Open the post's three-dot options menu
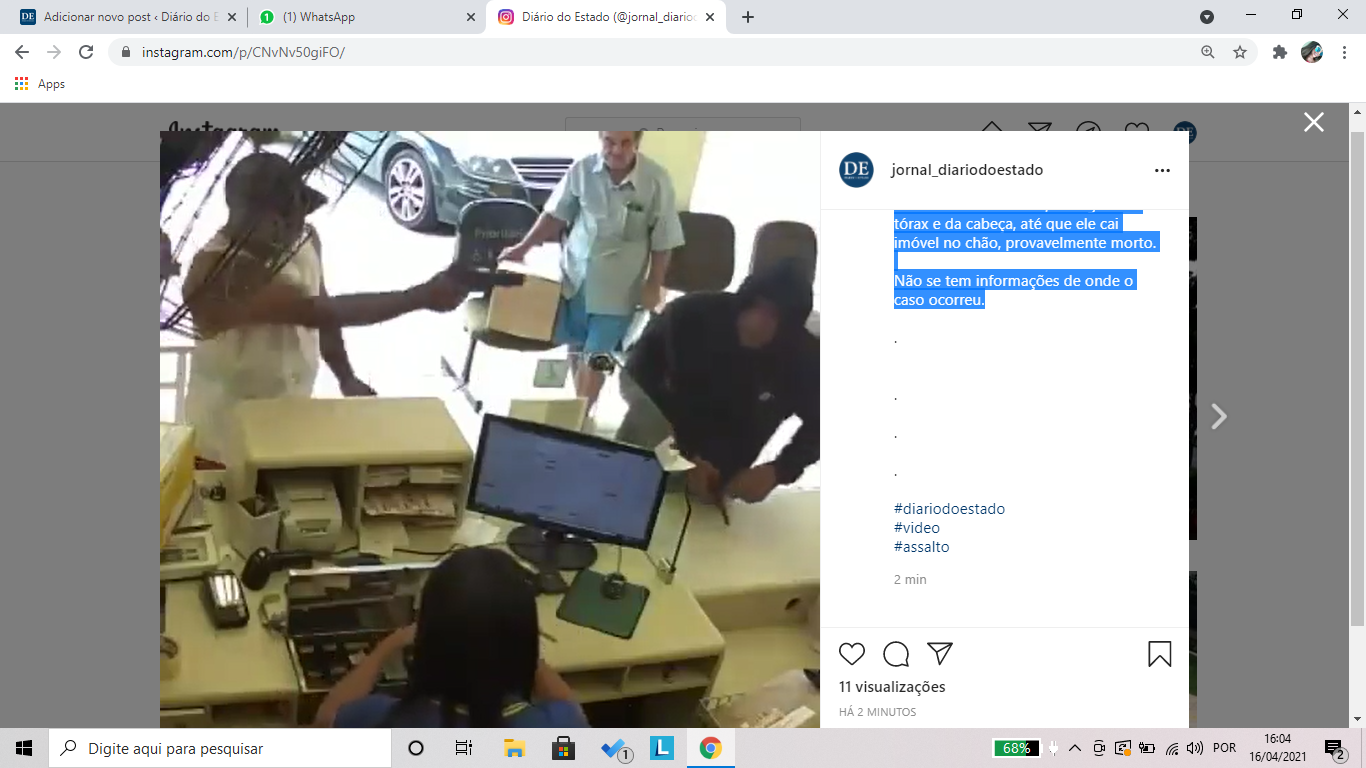1366x768 pixels. click(1162, 171)
